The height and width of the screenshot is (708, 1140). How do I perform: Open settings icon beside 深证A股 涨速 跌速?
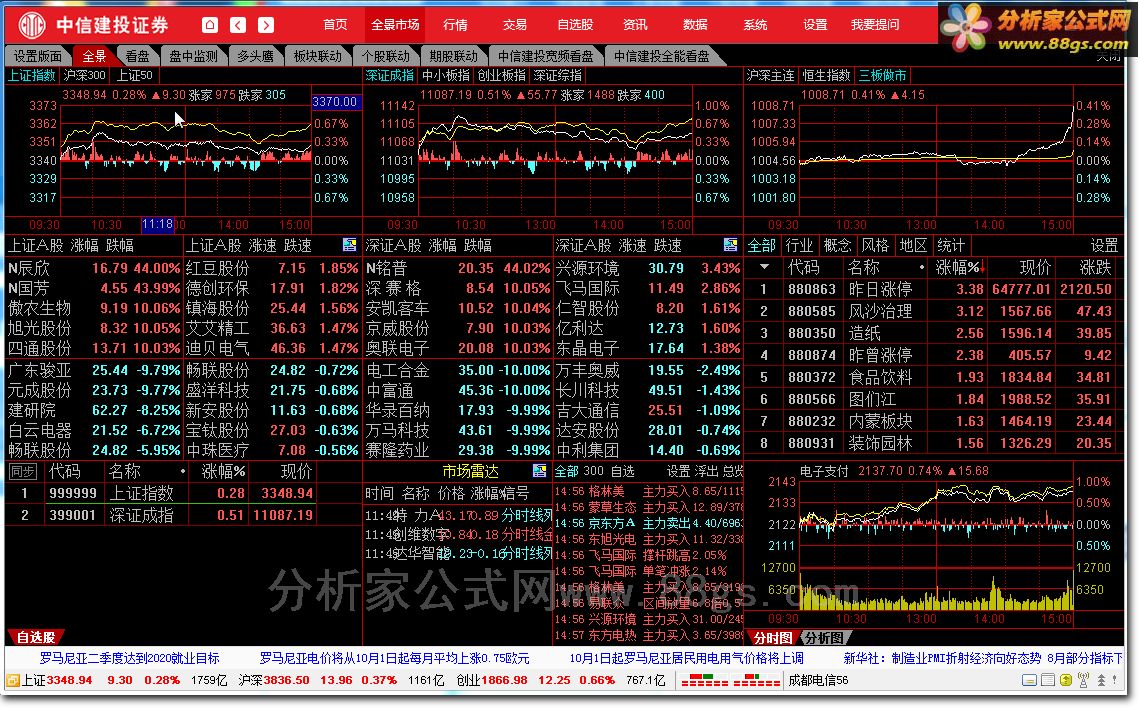(731, 245)
